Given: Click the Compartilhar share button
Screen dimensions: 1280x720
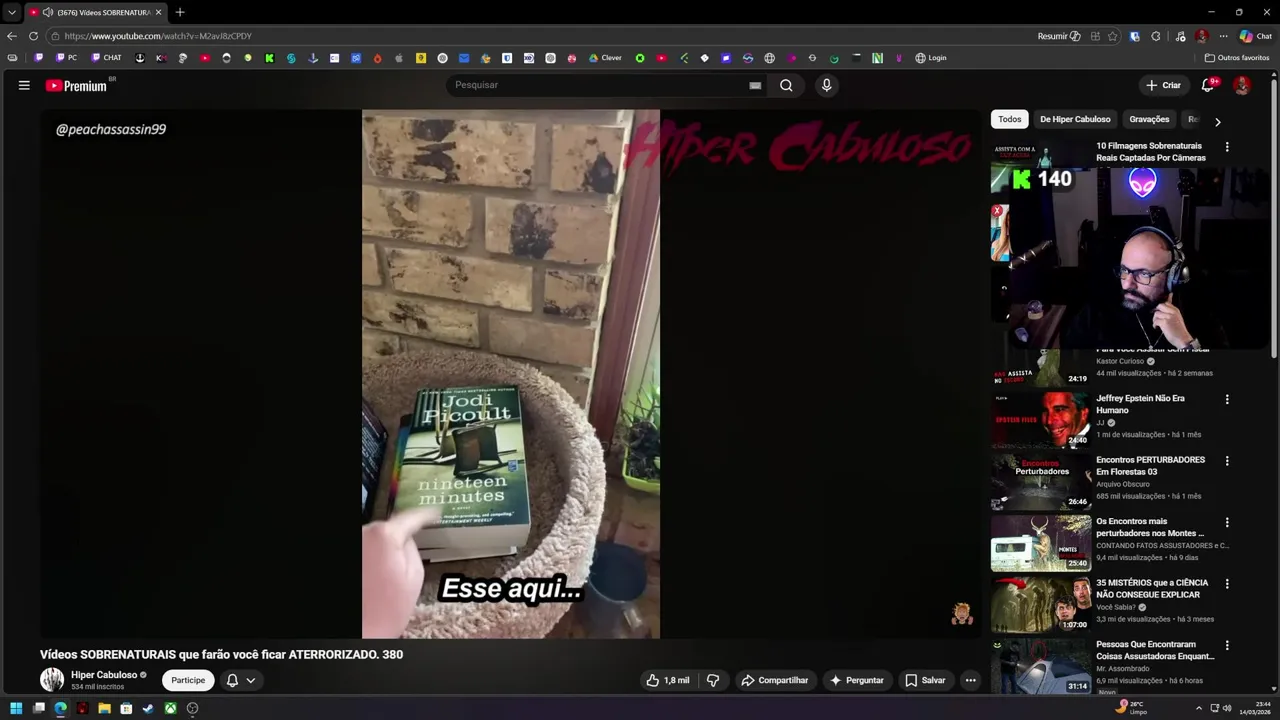Looking at the screenshot, I should (x=774, y=680).
